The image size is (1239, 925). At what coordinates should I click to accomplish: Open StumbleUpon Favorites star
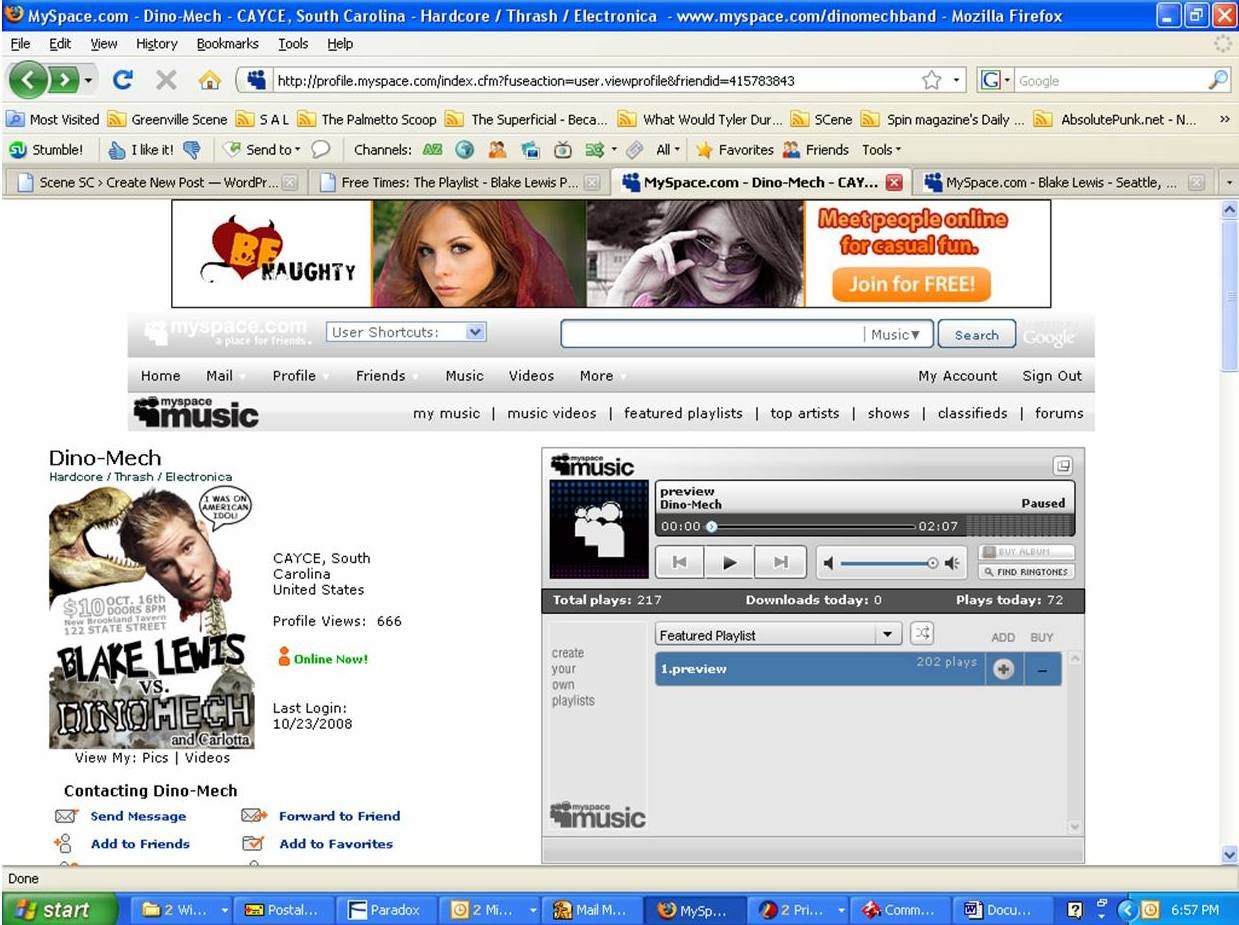[735, 150]
